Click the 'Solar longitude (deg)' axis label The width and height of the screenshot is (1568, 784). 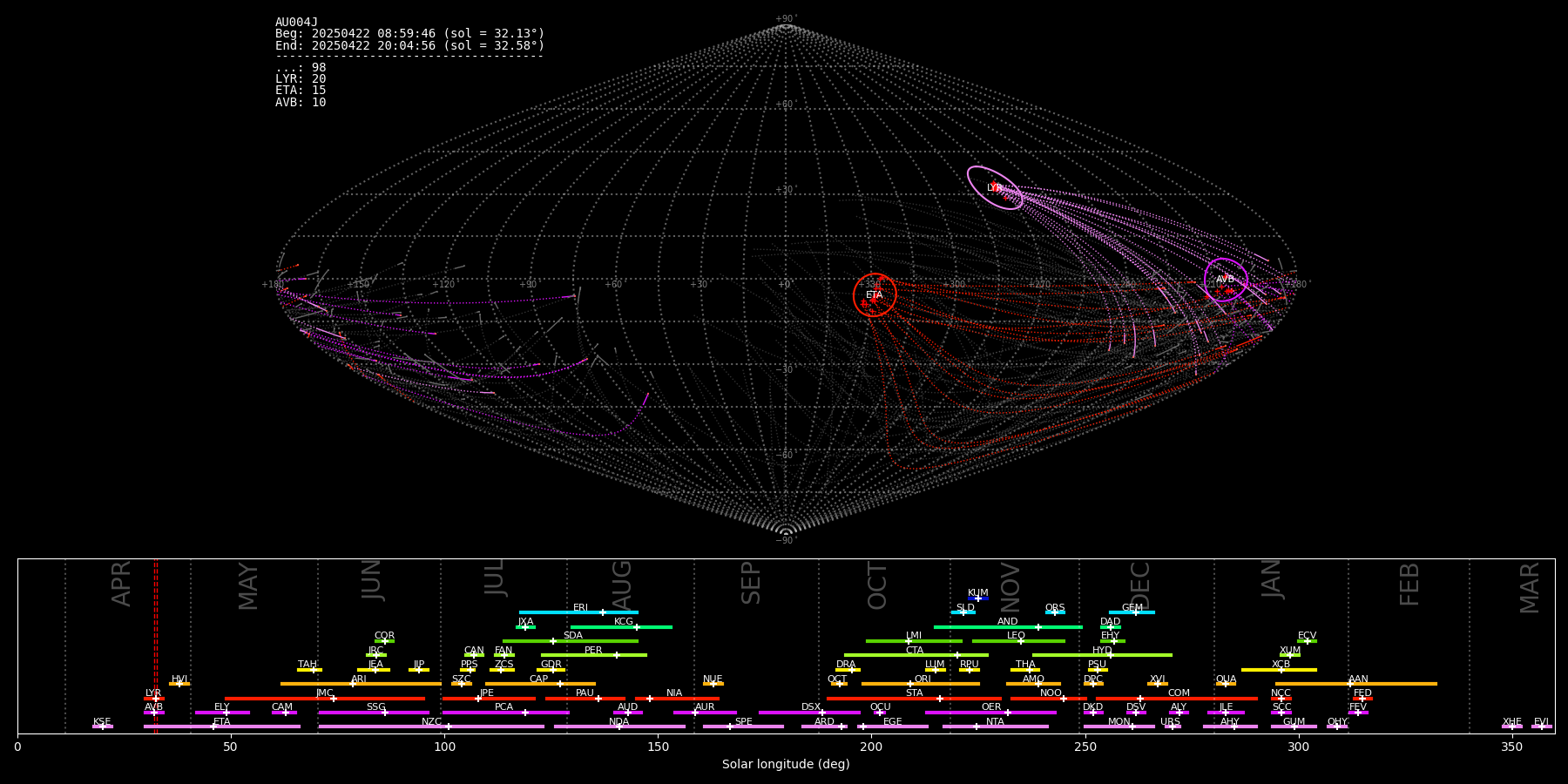[x=786, y=765]
